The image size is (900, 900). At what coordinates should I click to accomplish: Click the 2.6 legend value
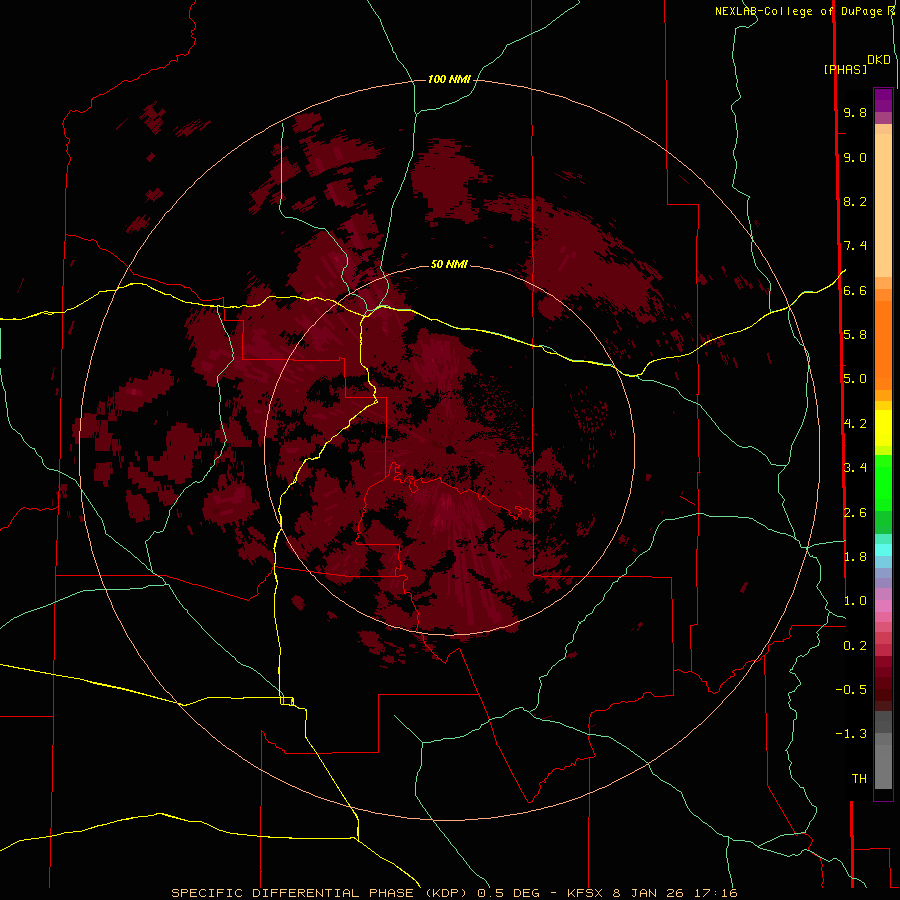[x=855, y=513]
